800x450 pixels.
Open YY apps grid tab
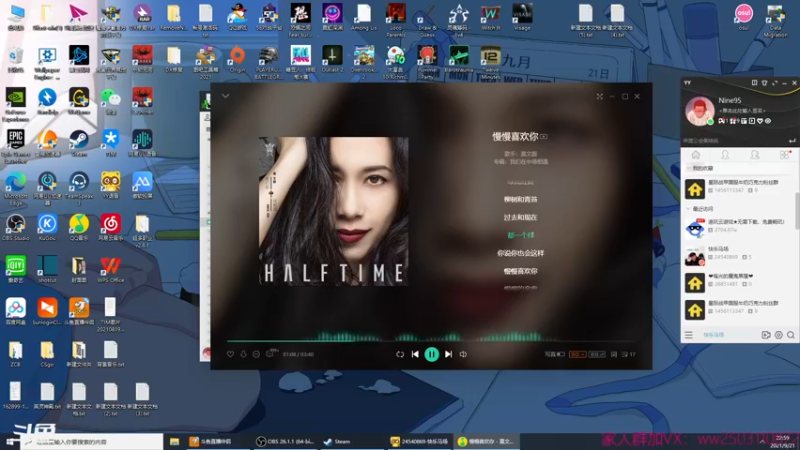tap(784, 155)
